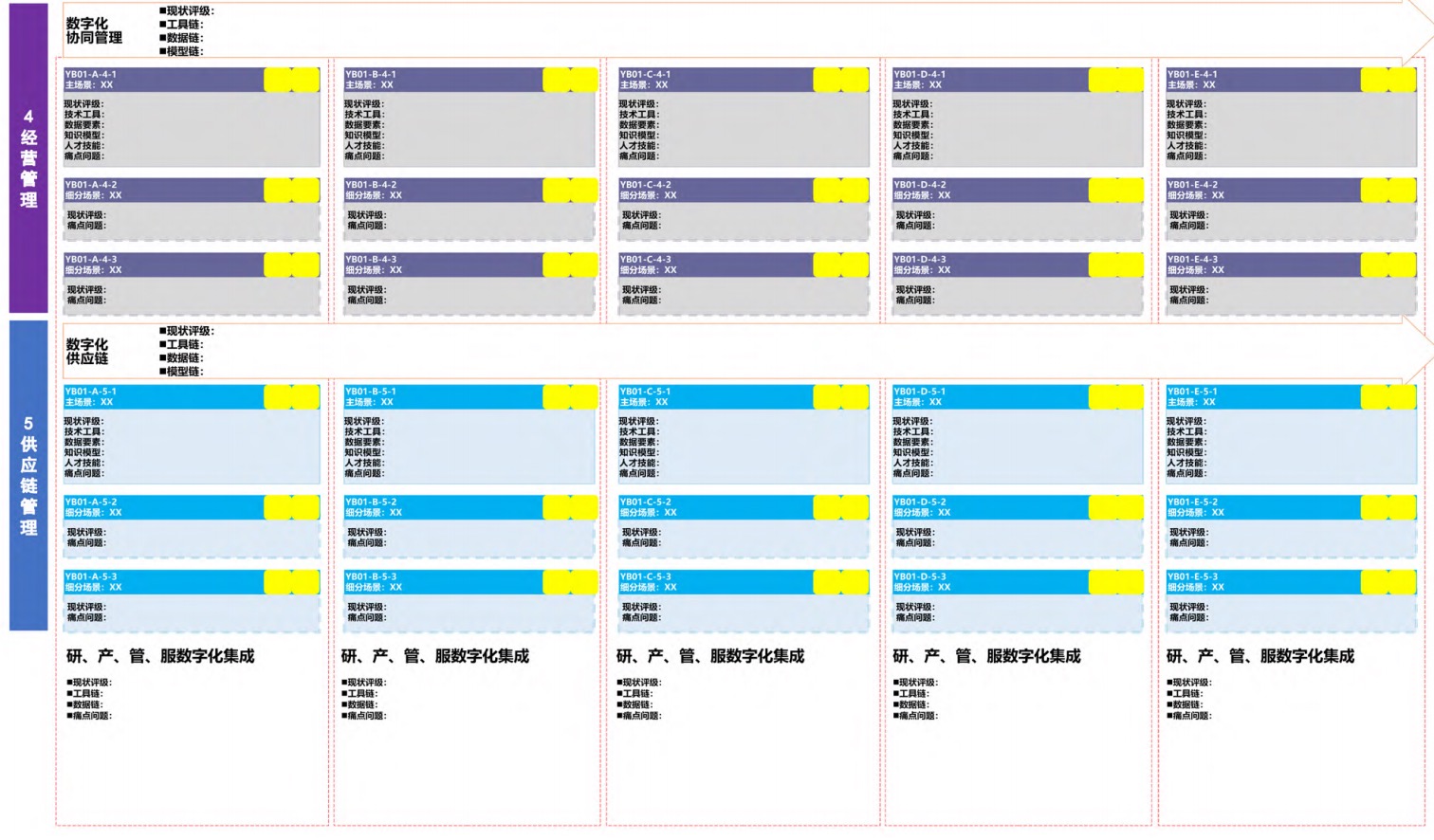Screen dimensions: 1434x840
Task: Click the gray content body of card YB01-C-4-1
Action: click(x=743, y=130)
